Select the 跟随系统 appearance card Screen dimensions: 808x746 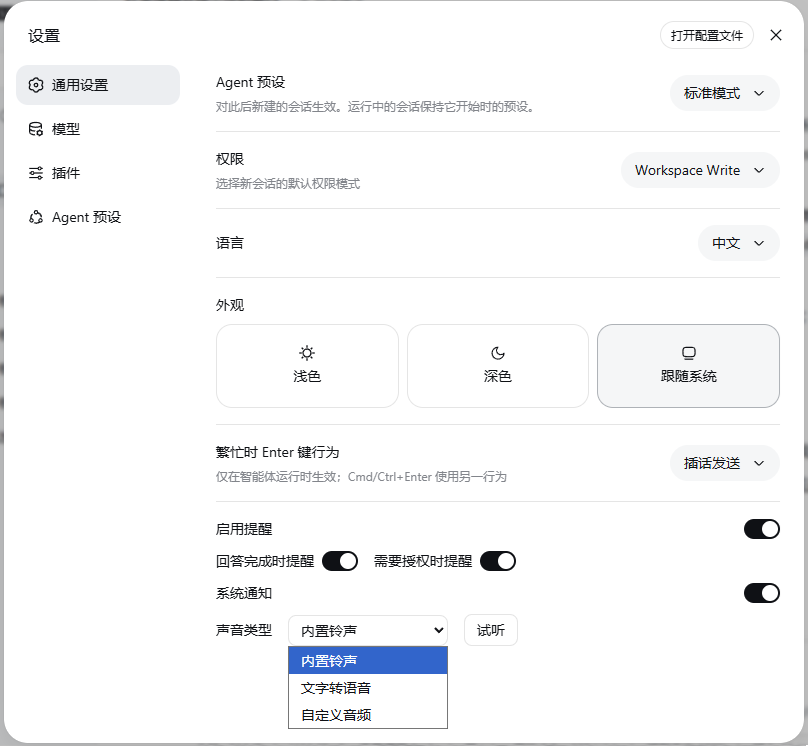688,366
